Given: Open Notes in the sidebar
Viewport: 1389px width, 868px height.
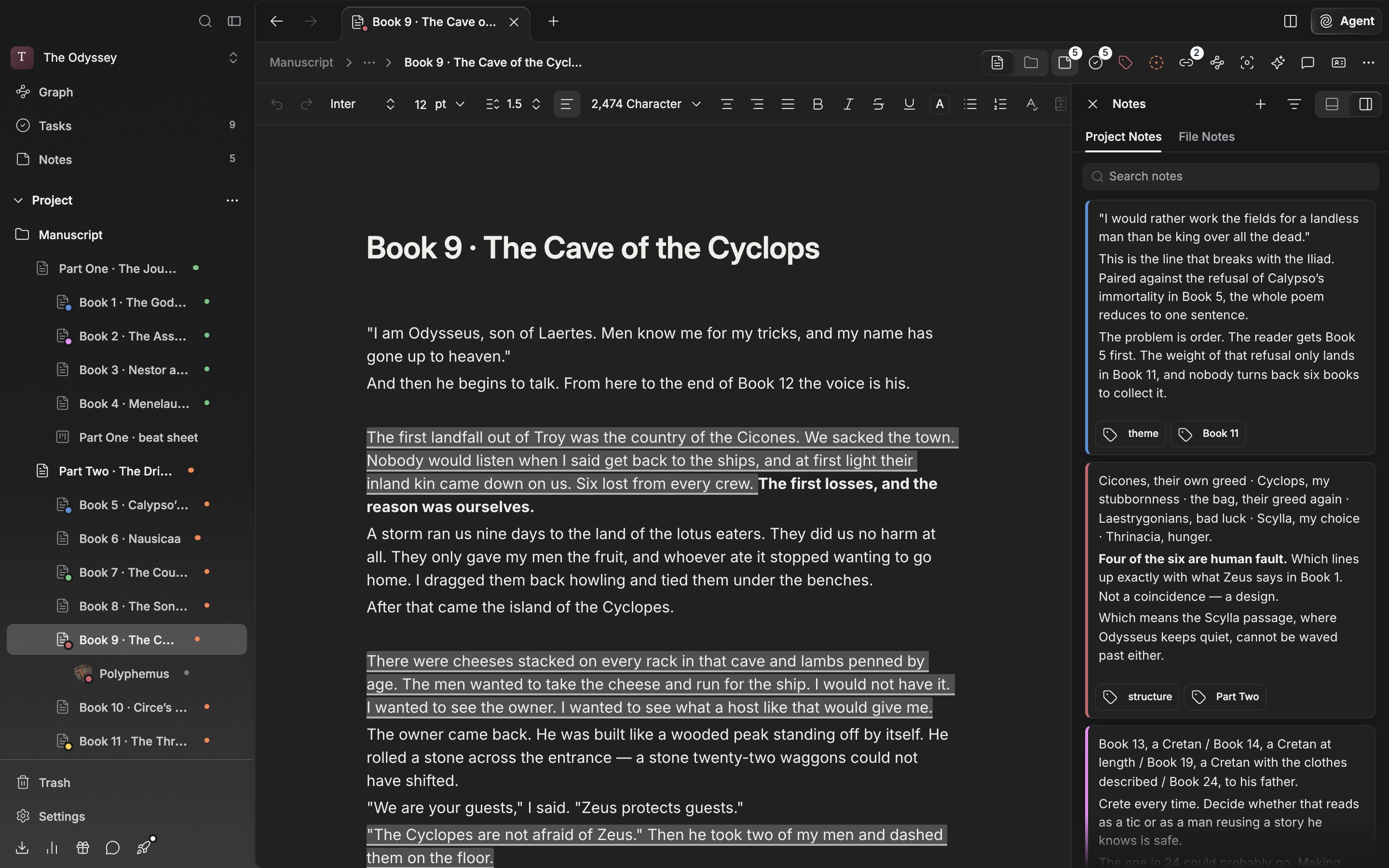Looking at the screenshot, I should [126, 160].
